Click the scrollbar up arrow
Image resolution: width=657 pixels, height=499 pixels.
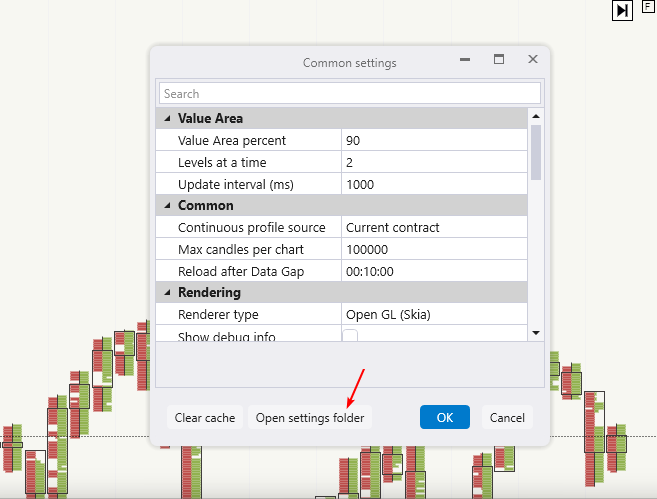point(536,117)
